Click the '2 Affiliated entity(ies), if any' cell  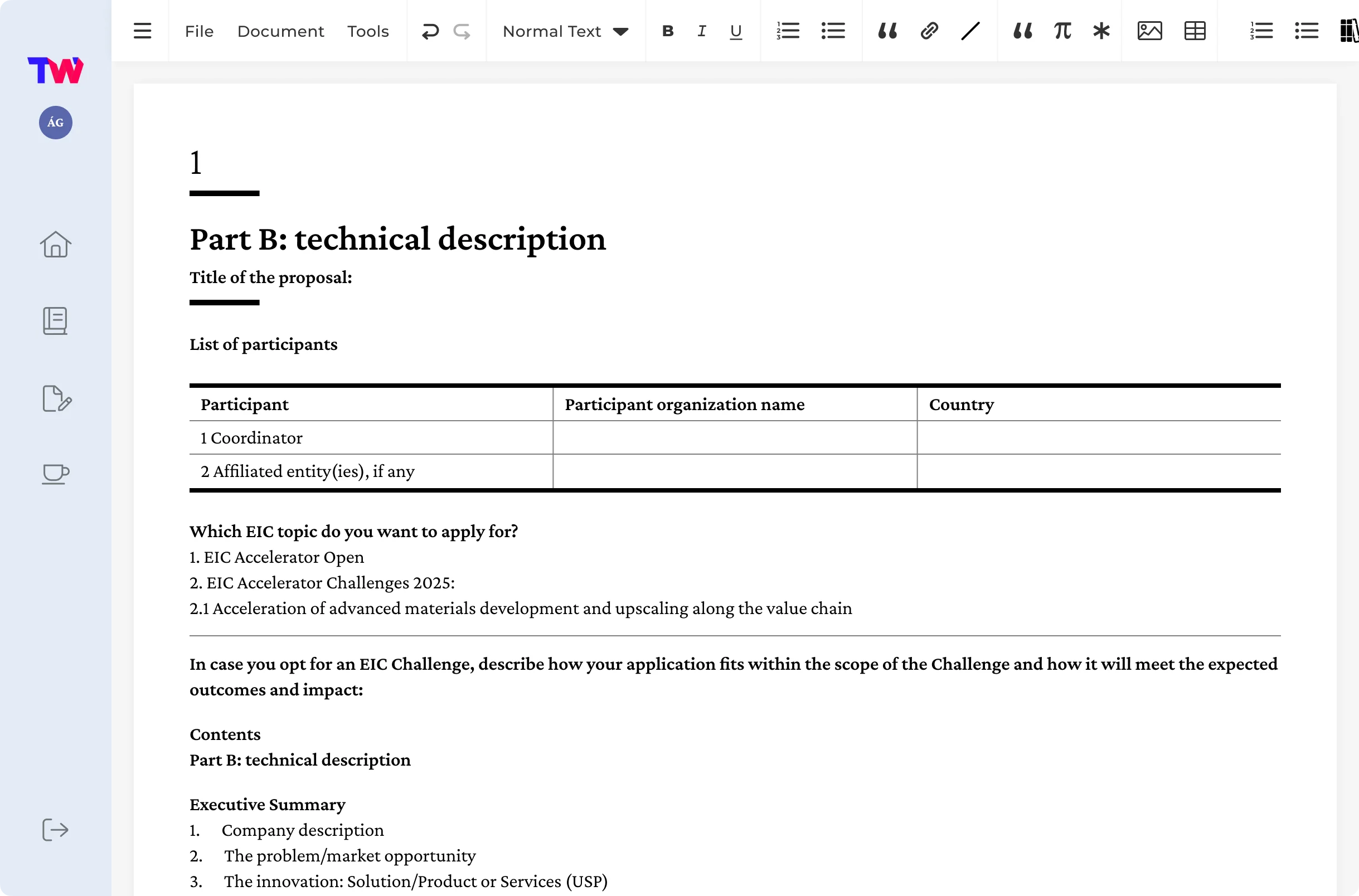pyautogui.click(x=371, y=471)
